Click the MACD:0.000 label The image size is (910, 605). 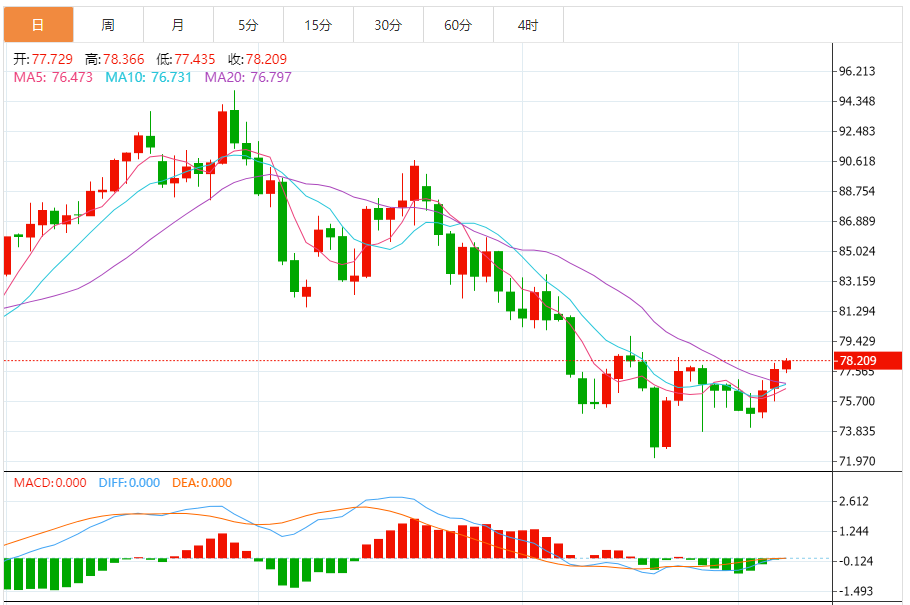click(x=50, y=483)
